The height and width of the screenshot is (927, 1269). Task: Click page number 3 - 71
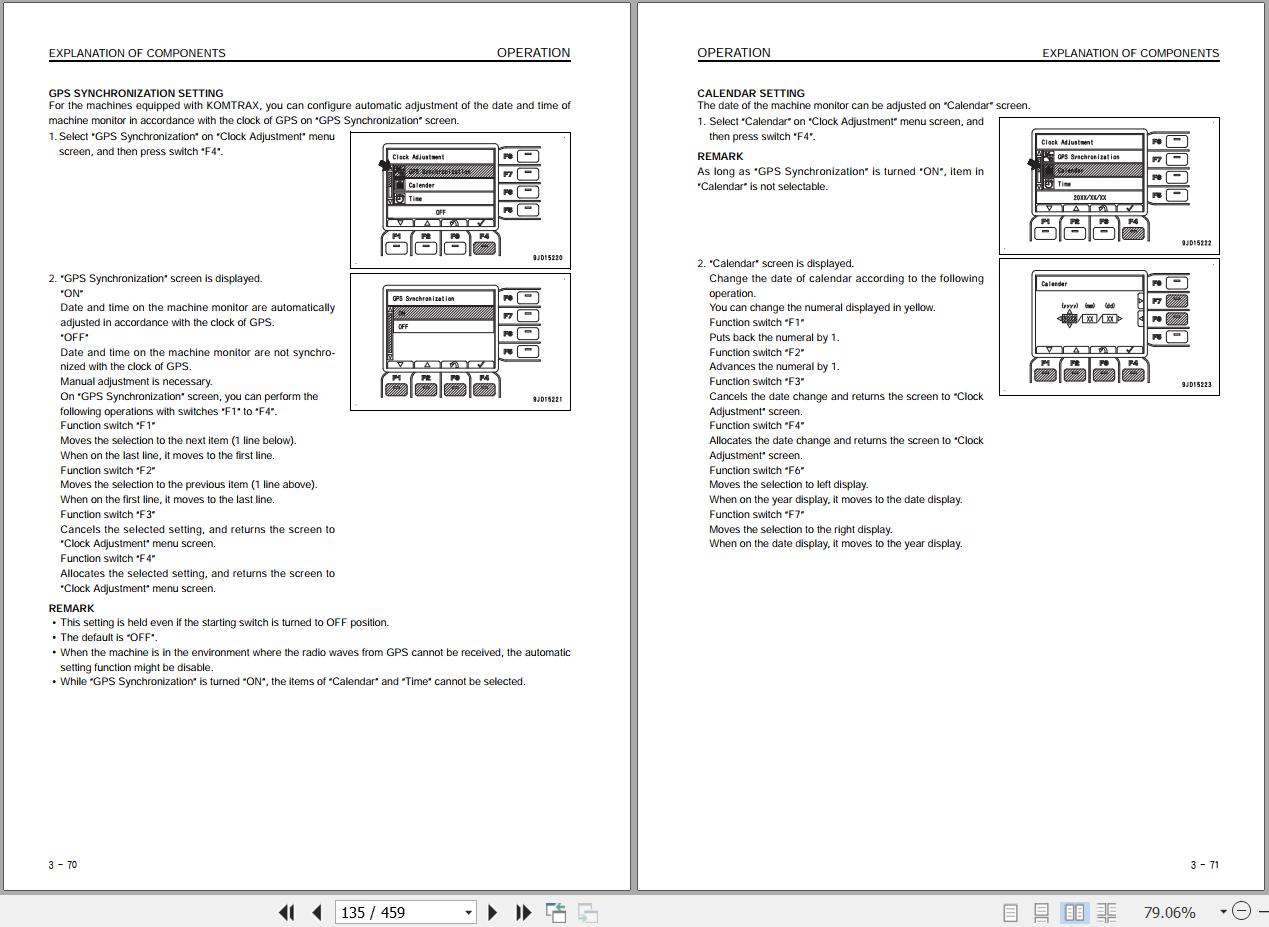(x=1205, y=865)
